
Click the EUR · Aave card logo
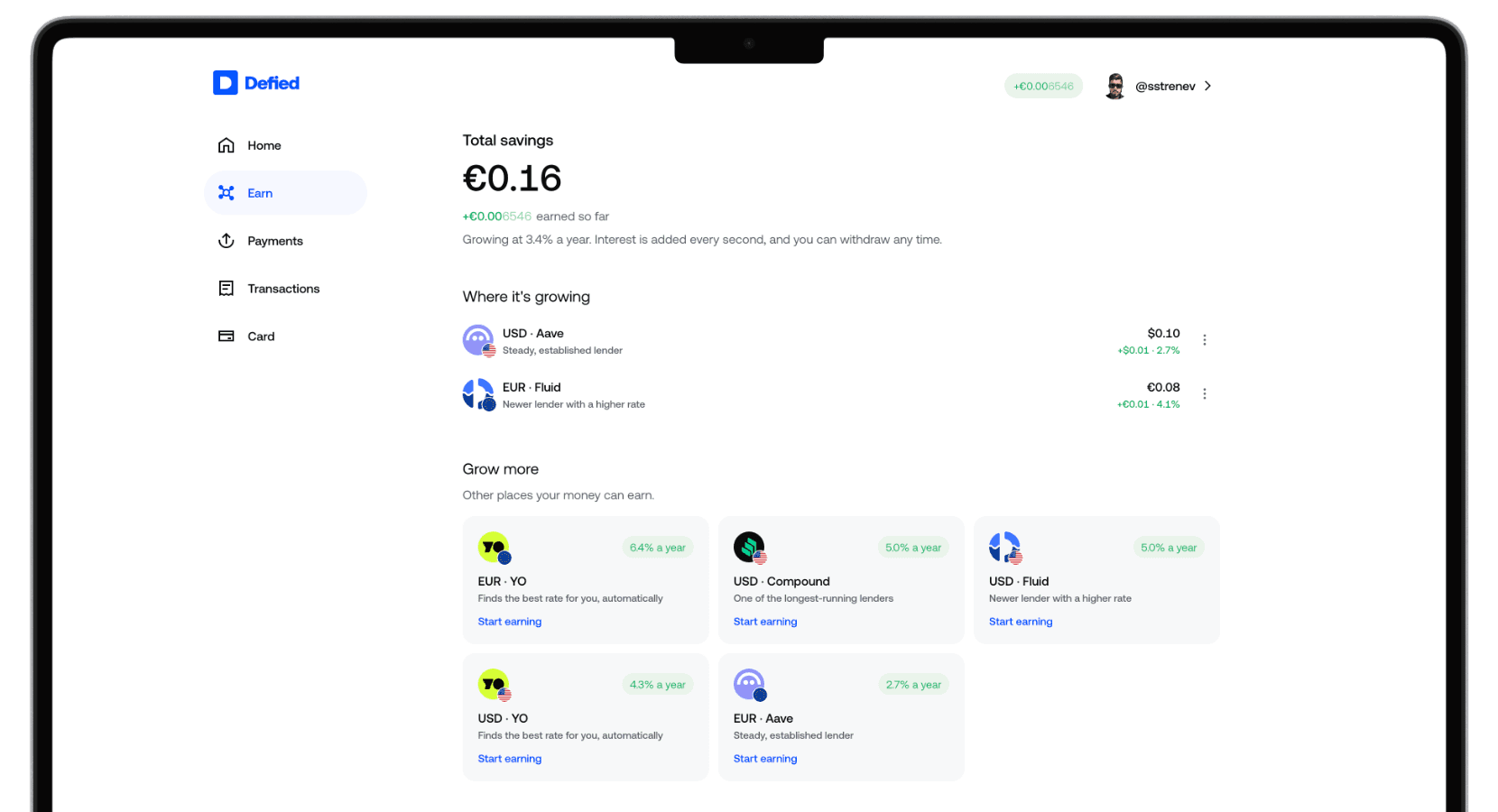(749, 685)
